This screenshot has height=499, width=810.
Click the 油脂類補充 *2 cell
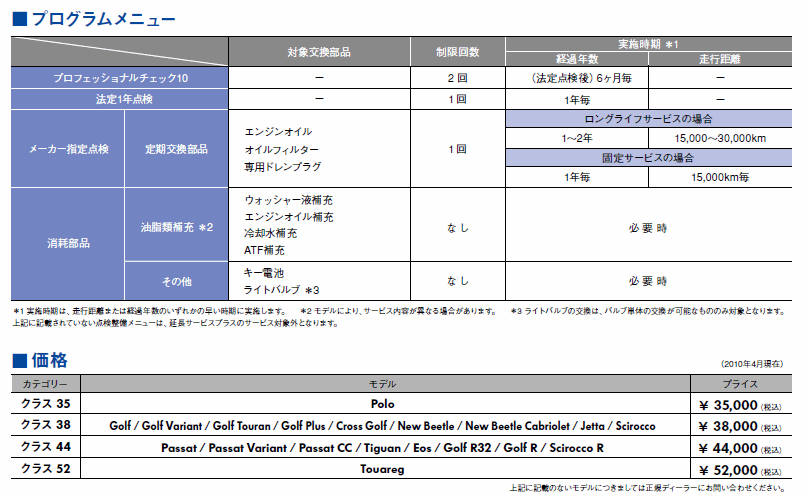pyautogui.click(x=176, y=227)
